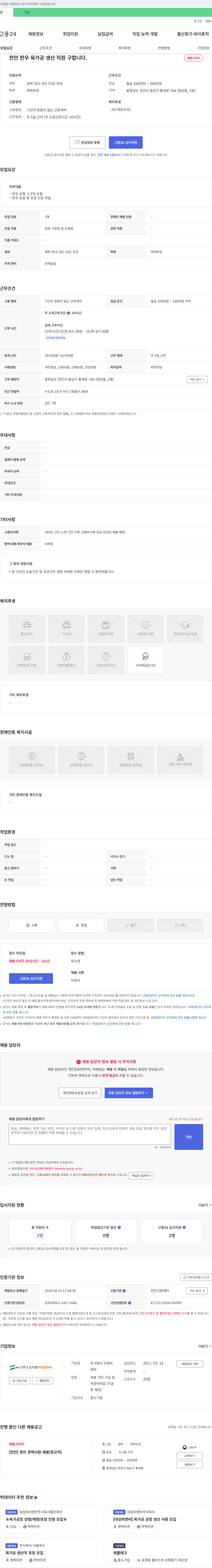Click the 열람제한 button
The height and width of the screenshot is (1568, 212).
pyautogui.click(x=43, y=1380)
